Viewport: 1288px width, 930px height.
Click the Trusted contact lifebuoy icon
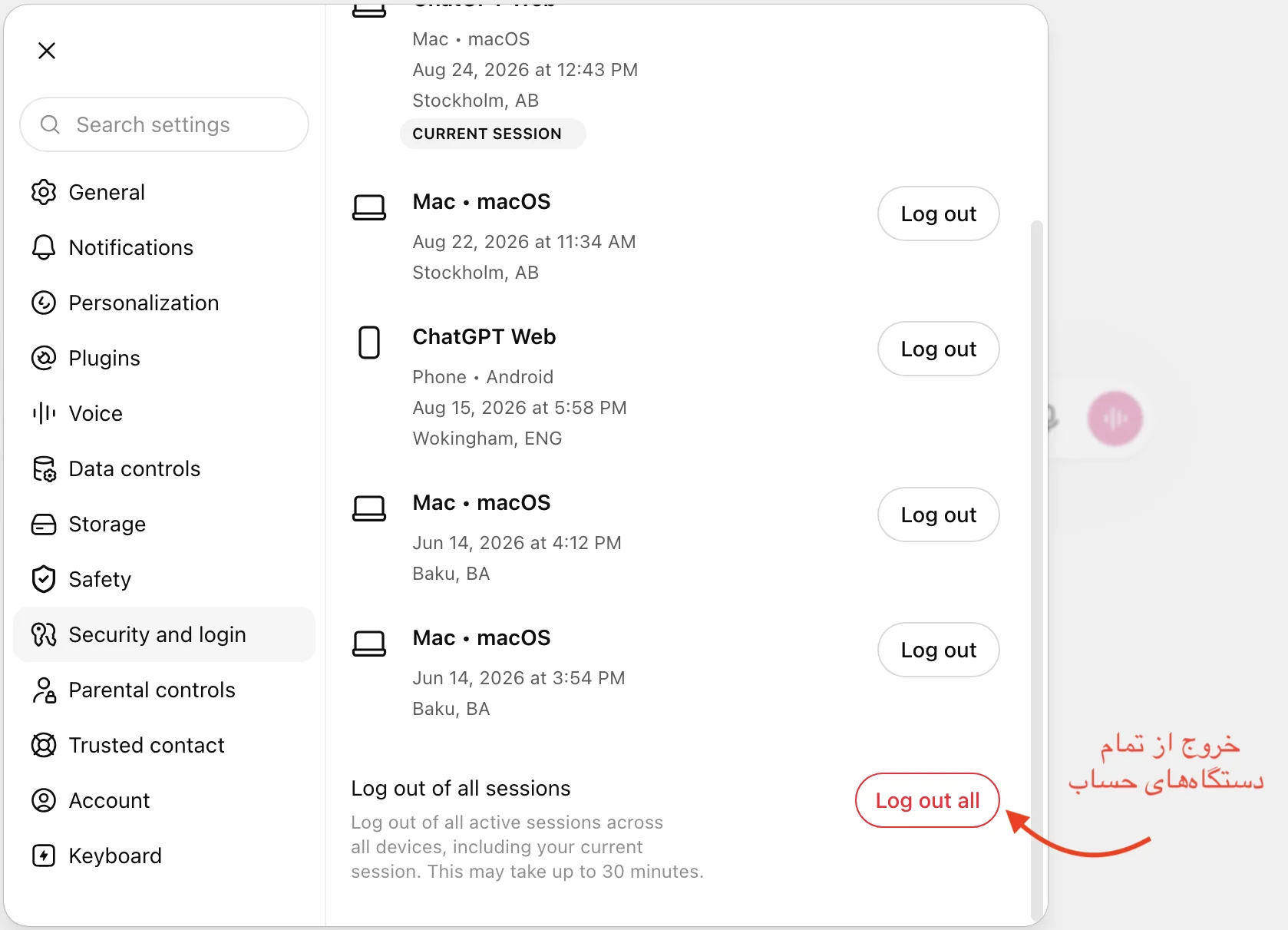click(44, 745)
